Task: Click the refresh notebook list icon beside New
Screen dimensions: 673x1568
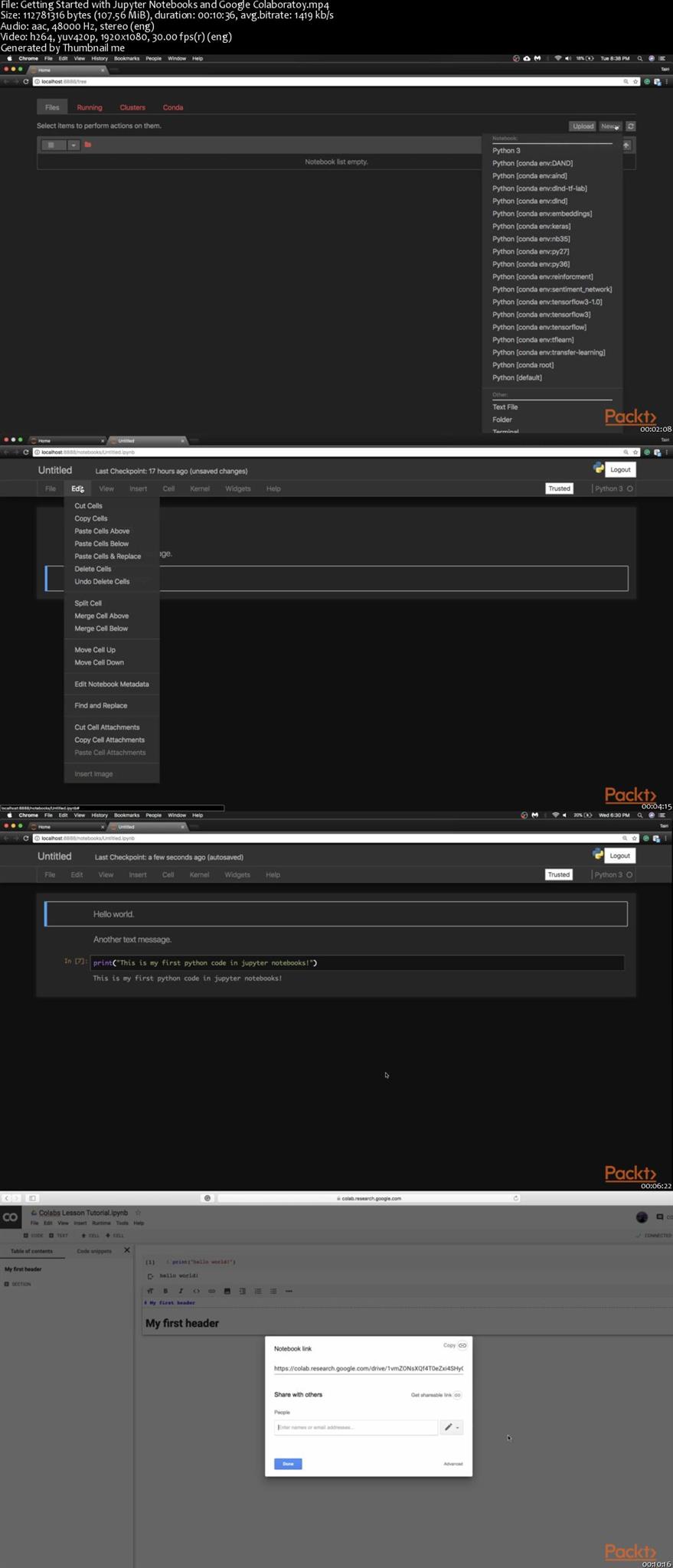Action: click(630, 126)
